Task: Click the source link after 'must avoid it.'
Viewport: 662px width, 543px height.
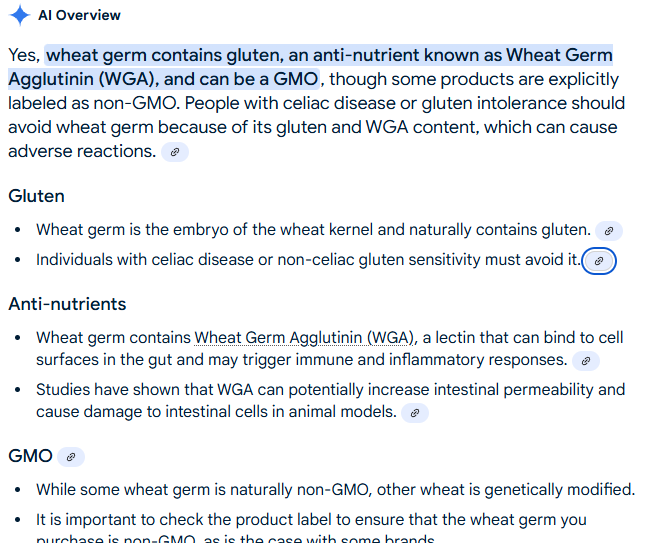Action: (x=599, y=261)
